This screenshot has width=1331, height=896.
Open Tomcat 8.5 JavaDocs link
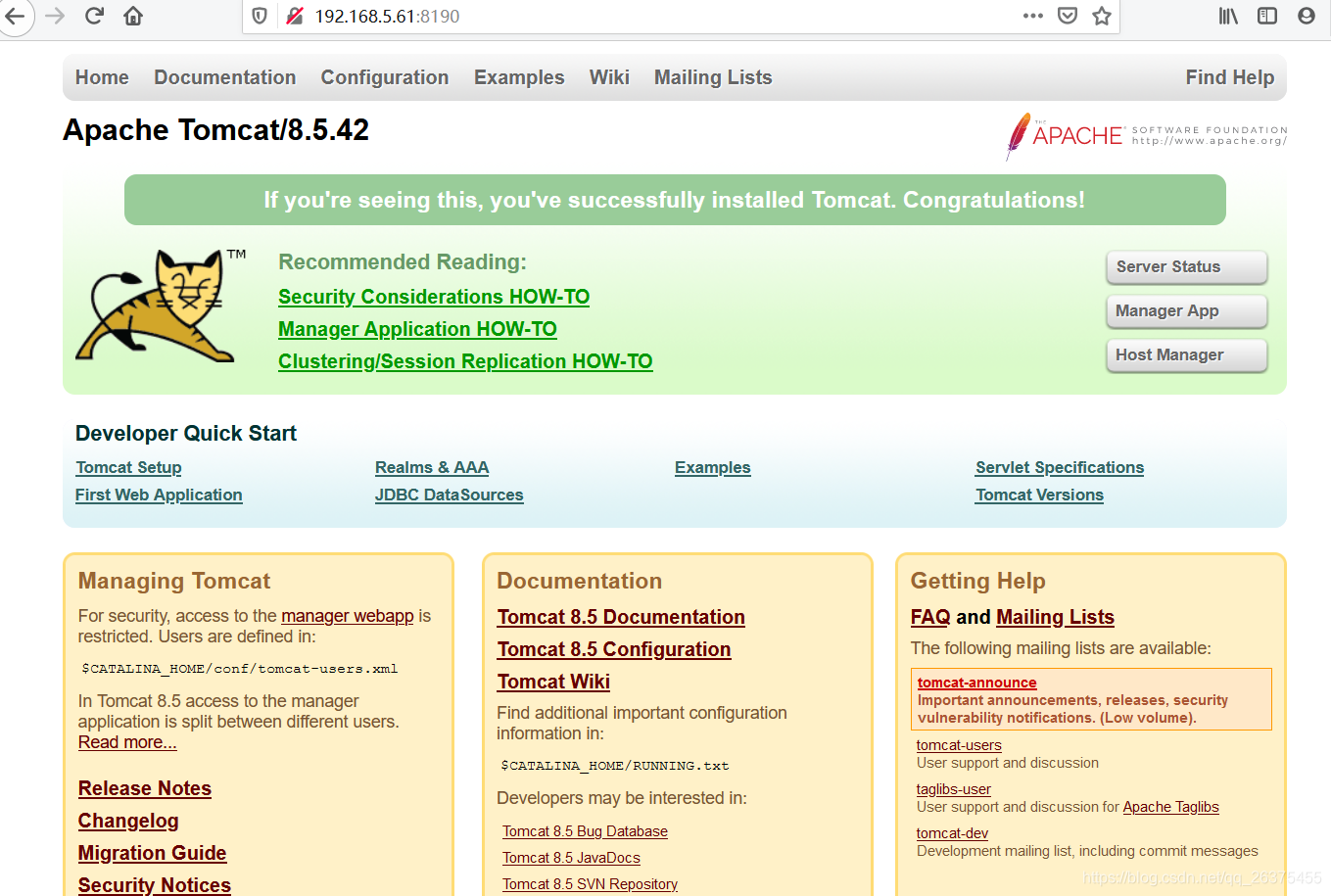(571, 858)
